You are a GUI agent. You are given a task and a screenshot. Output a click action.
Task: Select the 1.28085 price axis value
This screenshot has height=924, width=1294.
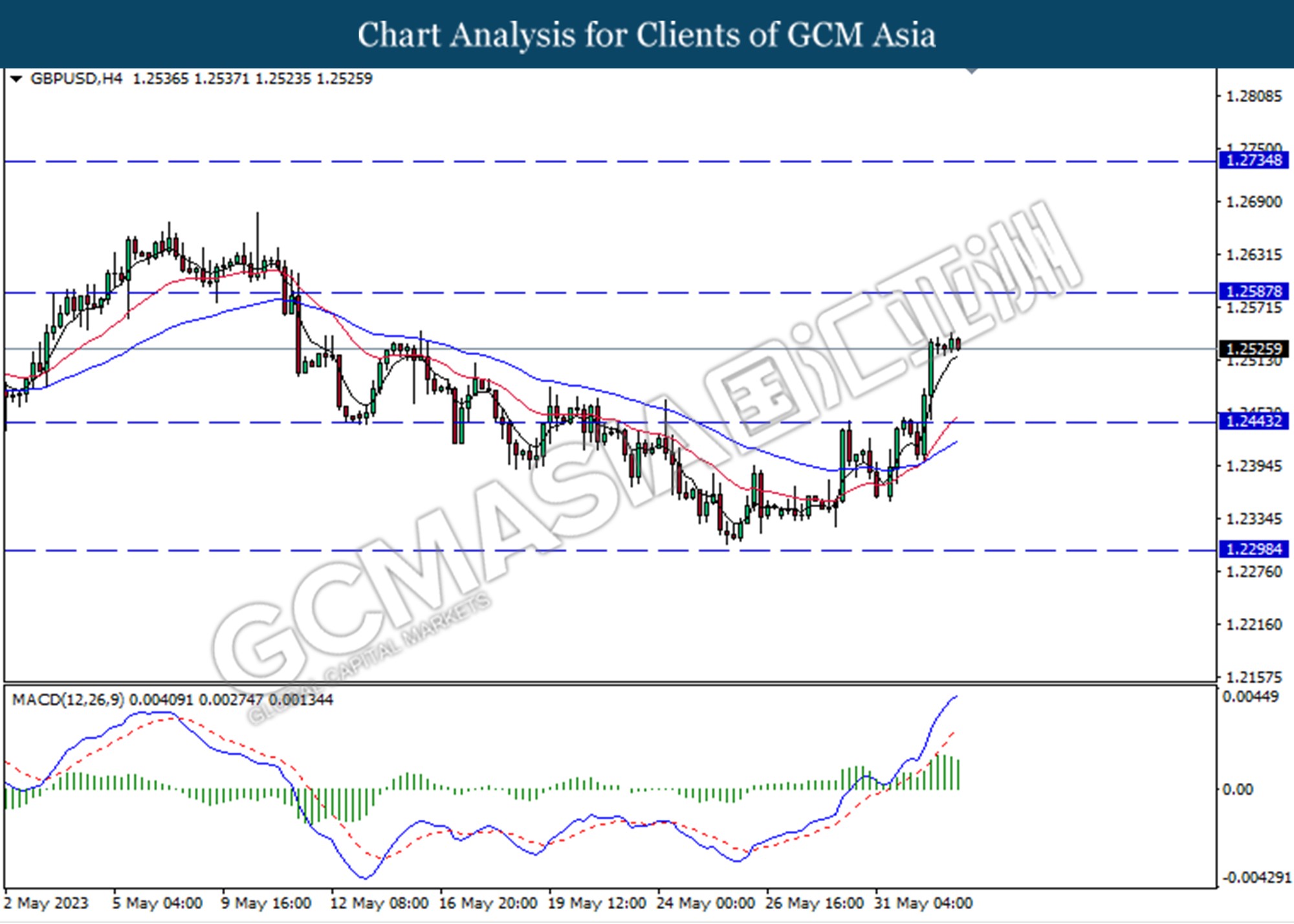pyautogui.click(x=1254, y=96)
